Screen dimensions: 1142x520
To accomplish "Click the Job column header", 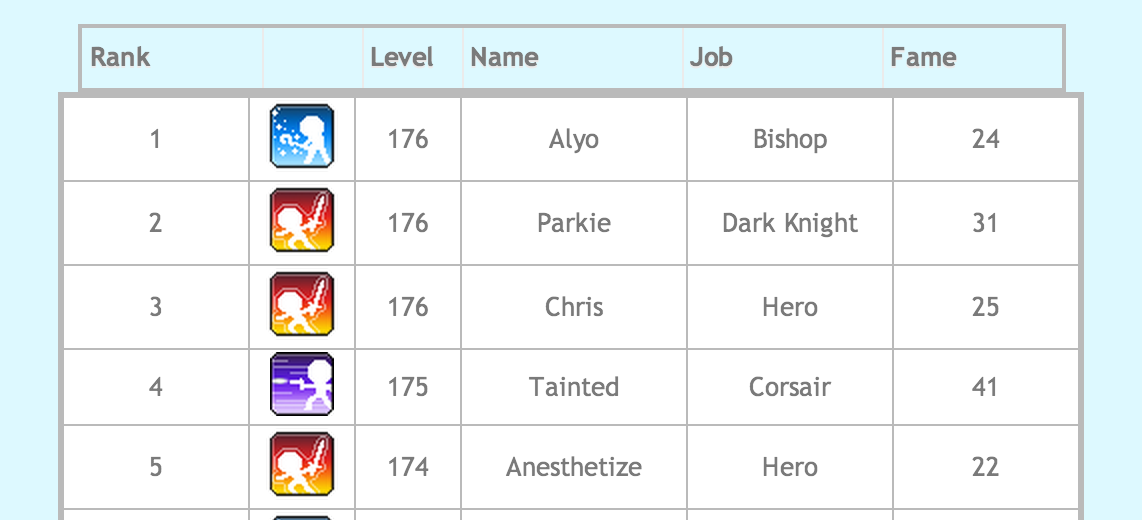I will 711,57.
